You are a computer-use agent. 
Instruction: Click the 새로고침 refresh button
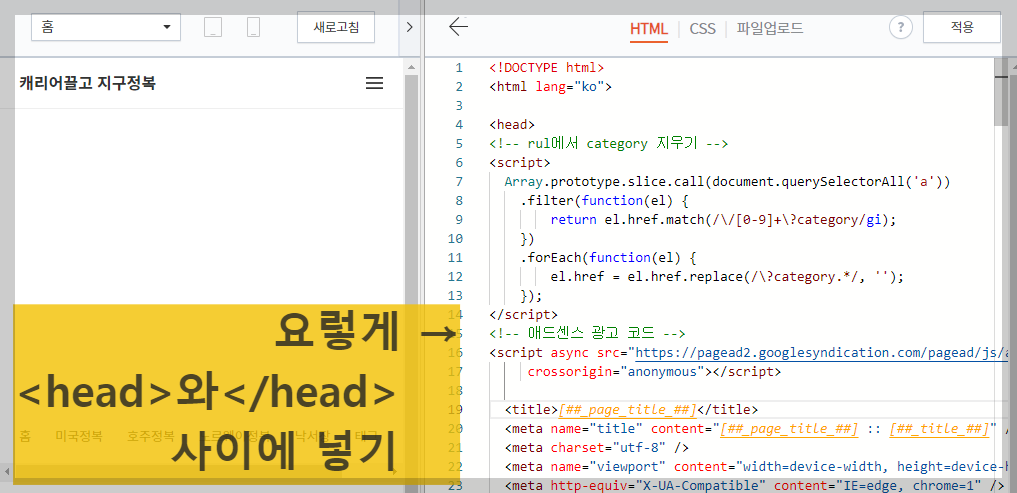[x=335, y=27]
